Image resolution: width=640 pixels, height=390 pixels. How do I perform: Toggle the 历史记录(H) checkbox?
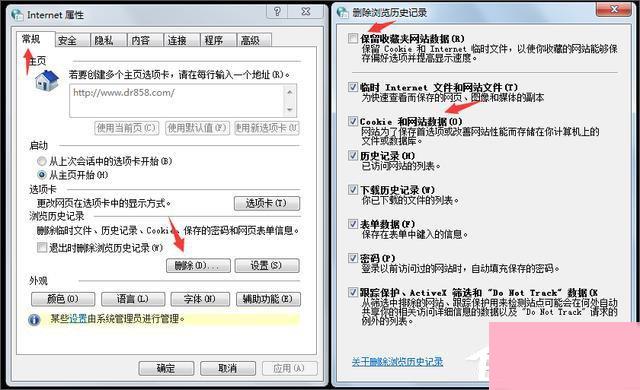[x=353, y=155]
